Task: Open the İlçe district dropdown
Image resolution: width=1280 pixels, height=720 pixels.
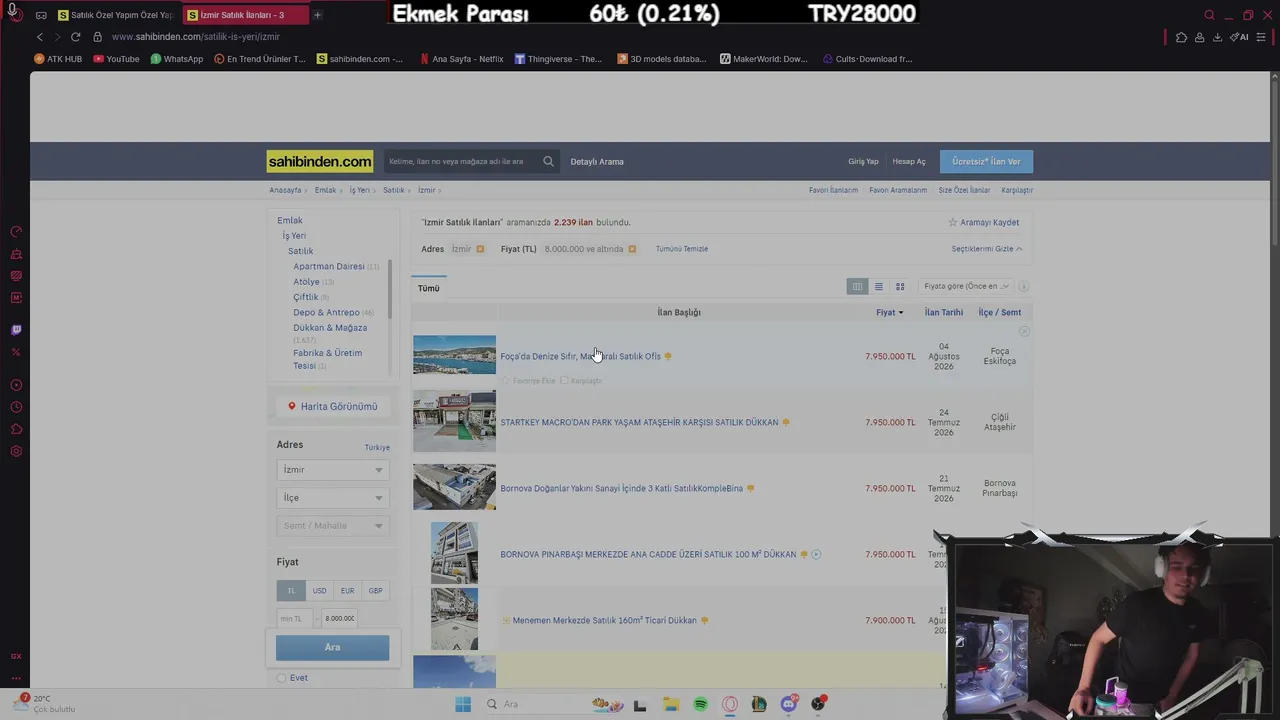Action: [x=333, y=498]
